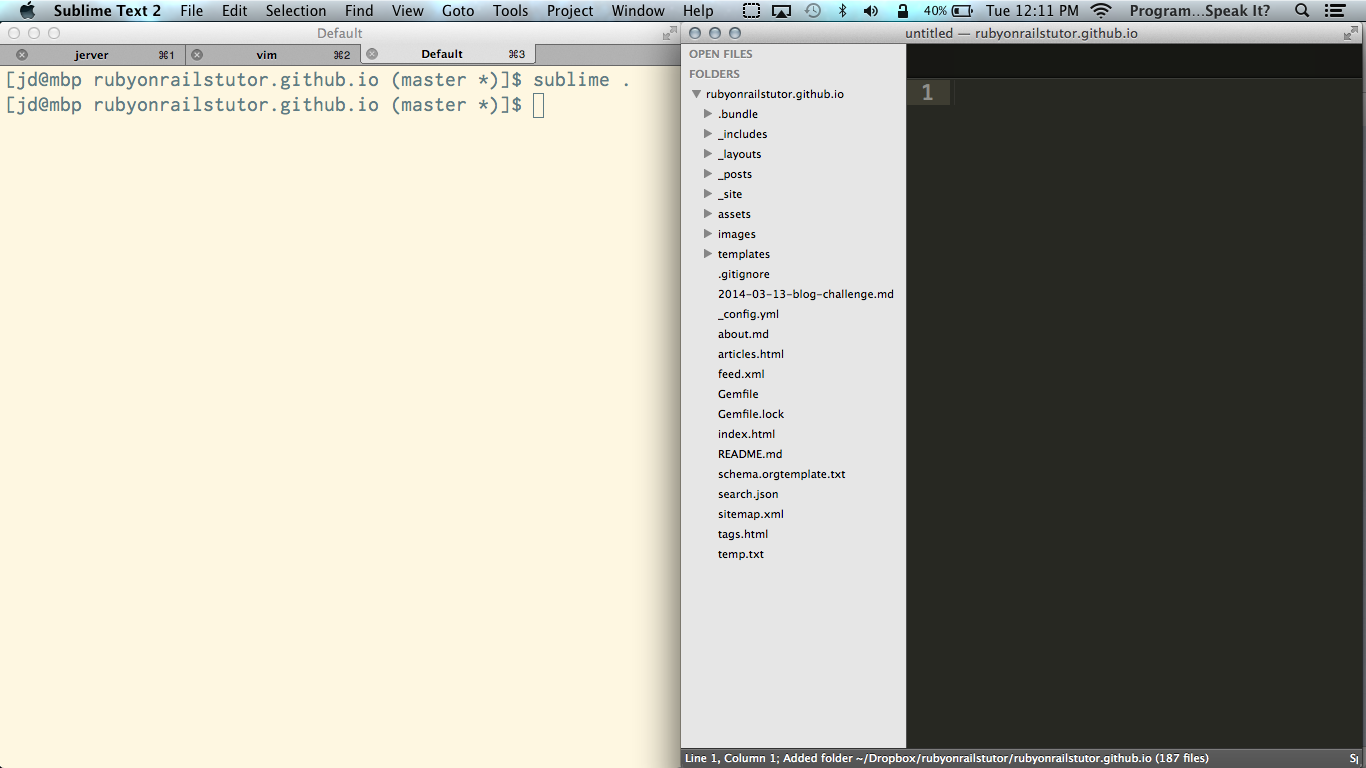This screenshot has width=1366, height=768.
Task: Expand the assets folder
Action: 708,214
